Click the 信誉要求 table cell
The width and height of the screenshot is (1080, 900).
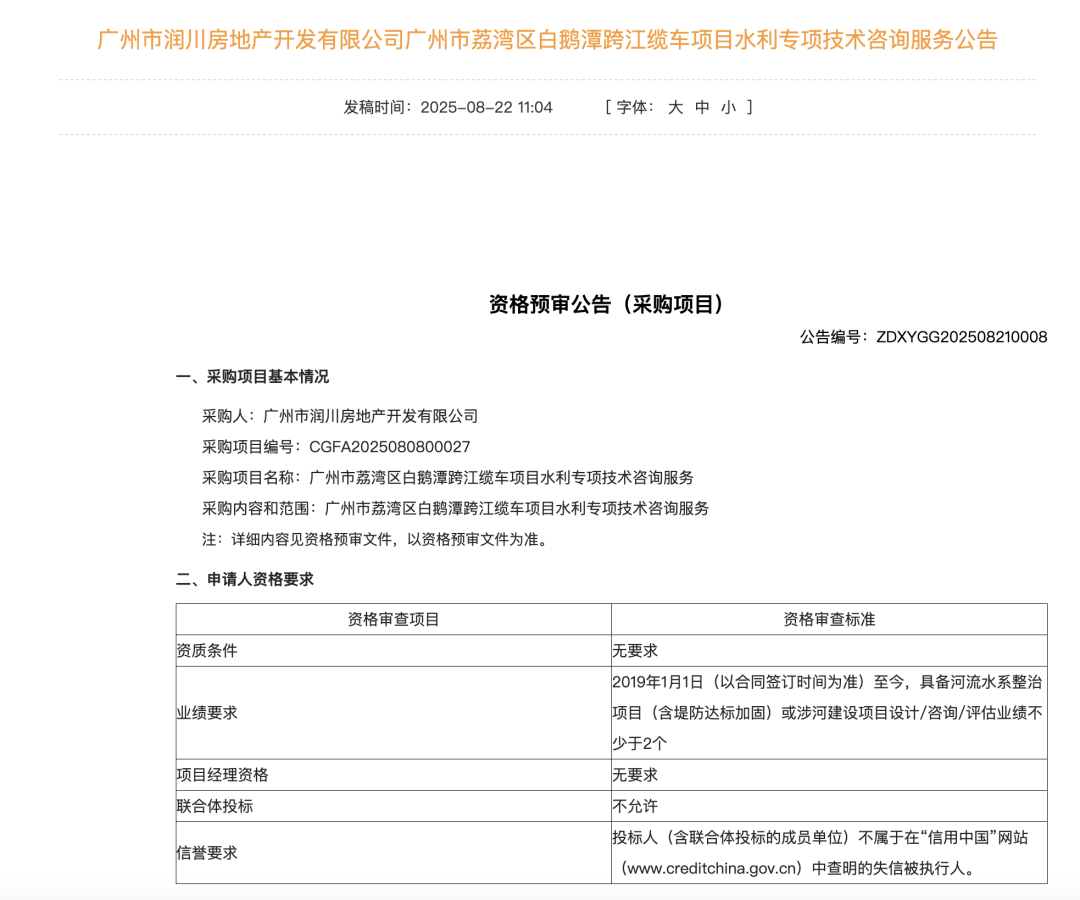[207, 853]
